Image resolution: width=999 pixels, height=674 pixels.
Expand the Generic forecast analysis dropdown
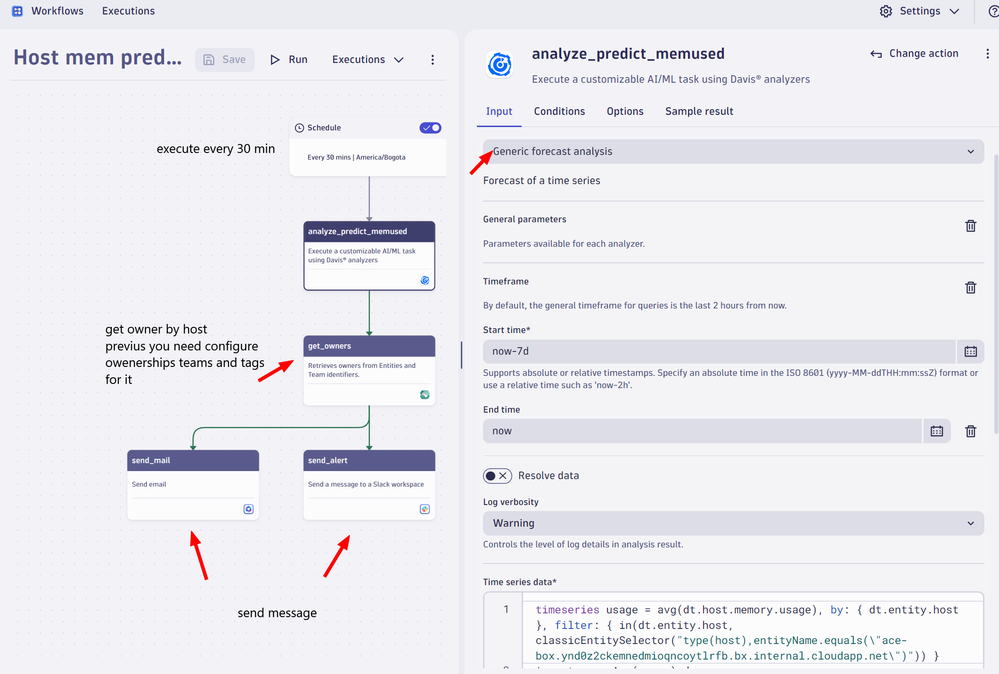coord(733,152)
